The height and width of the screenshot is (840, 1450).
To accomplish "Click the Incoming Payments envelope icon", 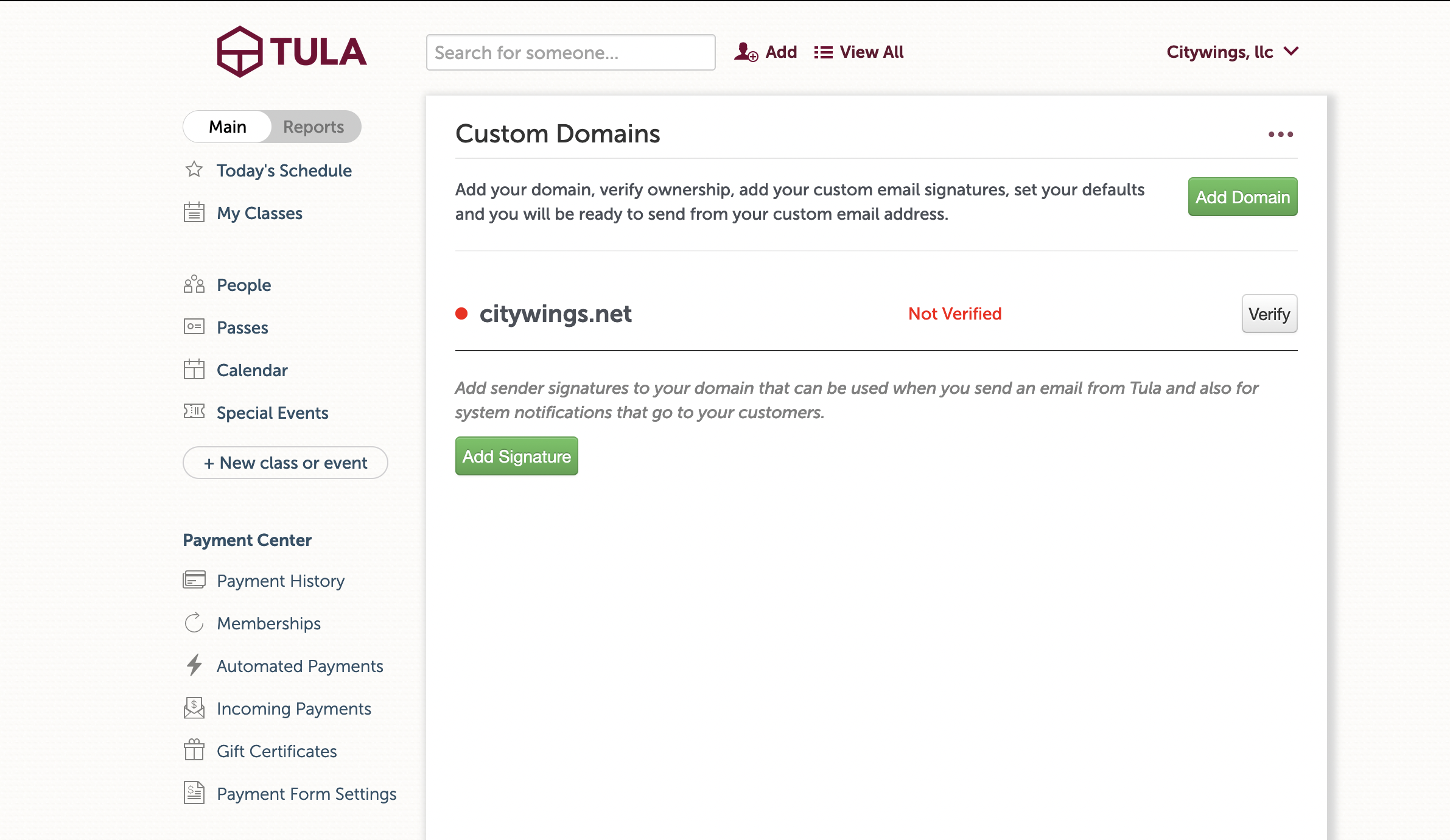I will point(194,708).
